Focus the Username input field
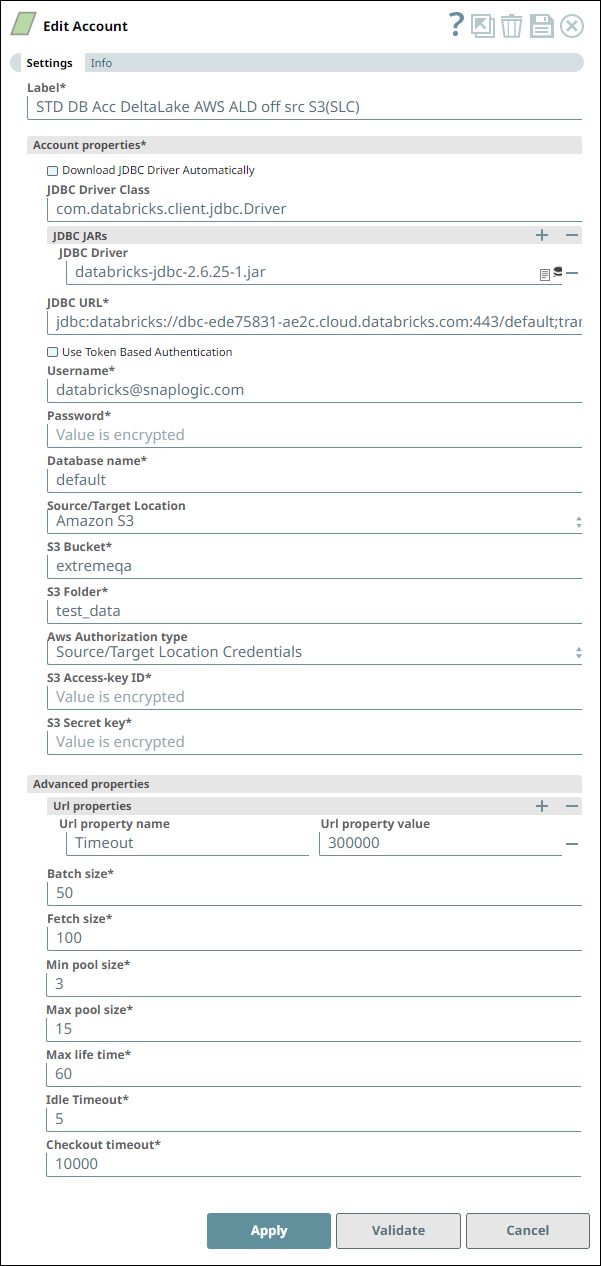 coord(314,390)
